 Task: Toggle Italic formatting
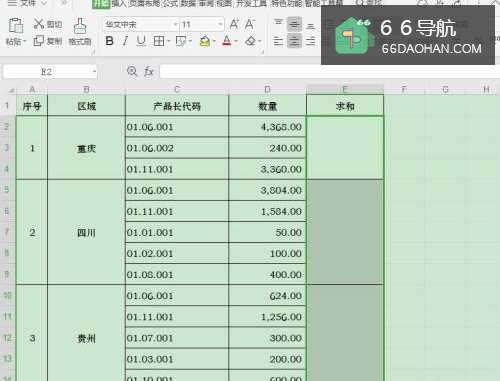point(125,41)
